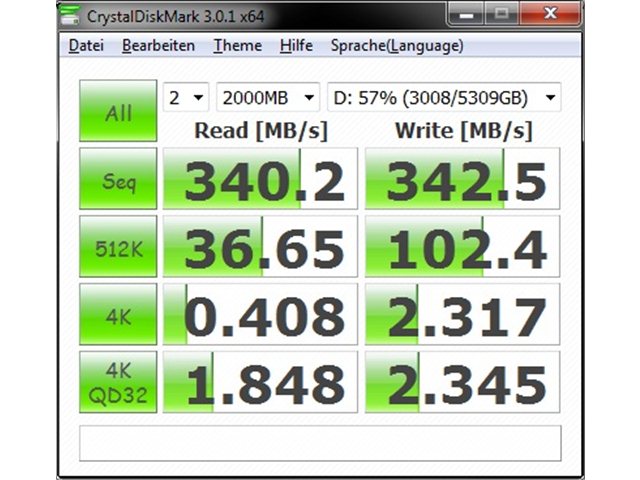Image resolution: width=640 pixels, height=480 pixels.
Task: Click the Read [MB/s] column header
Action: [x=261, y=131]
